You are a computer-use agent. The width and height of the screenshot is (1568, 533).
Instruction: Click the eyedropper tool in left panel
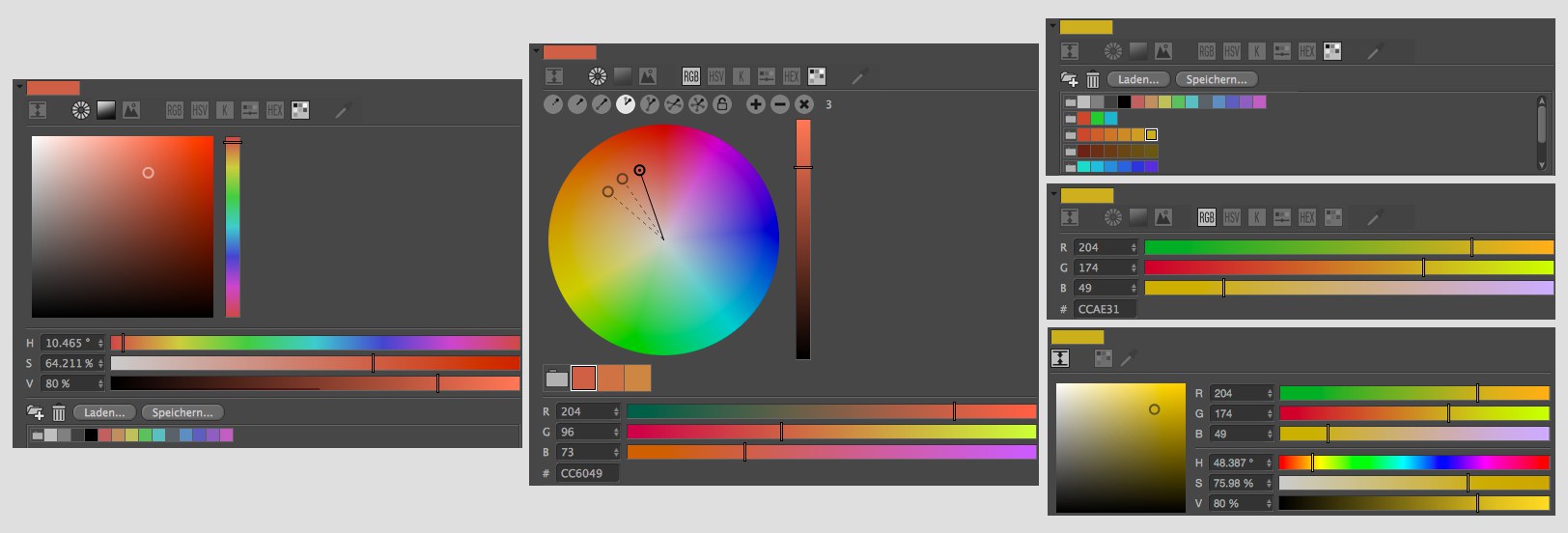pos(342,111)
